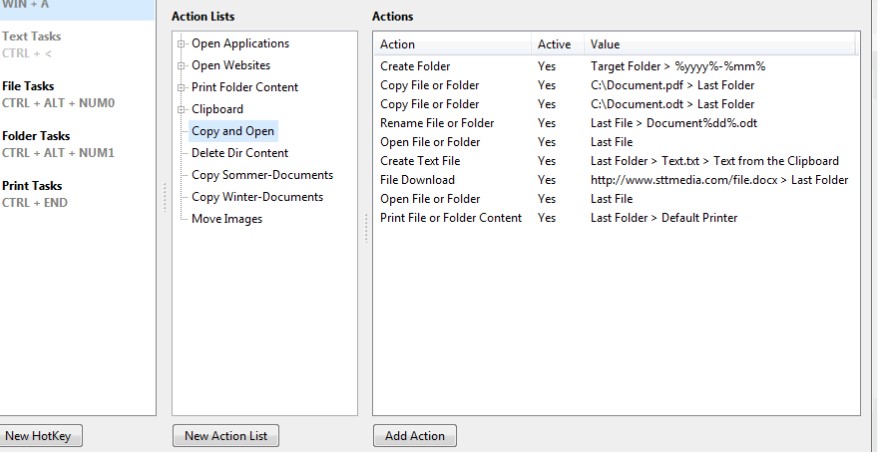Viewport: 878px width, 452px height.
Task: Select the Text Tasks hotkey entry
Action: 30,37
